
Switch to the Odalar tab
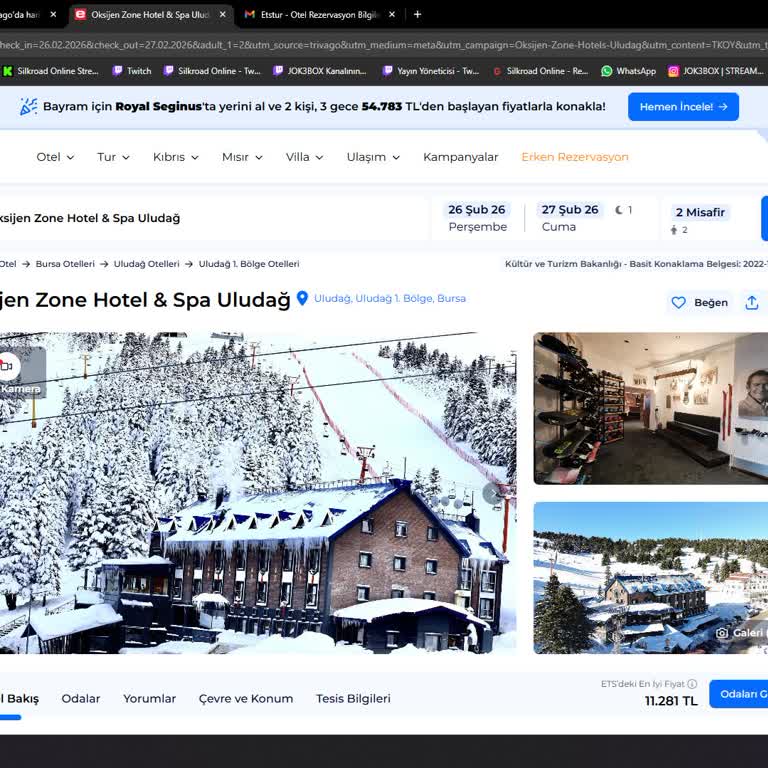81,699
